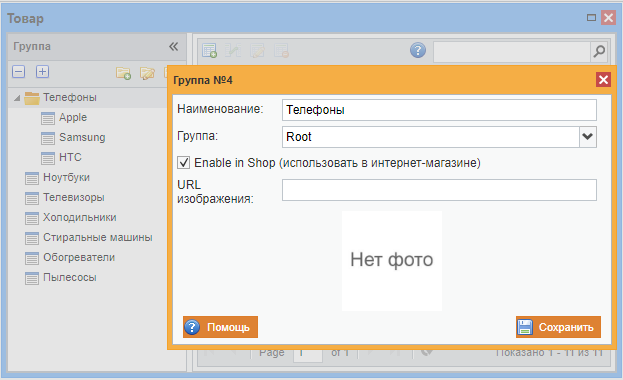Select the Ноутбуки group
623x380 pixels.
pyautogui.click(x=66, y=177)
